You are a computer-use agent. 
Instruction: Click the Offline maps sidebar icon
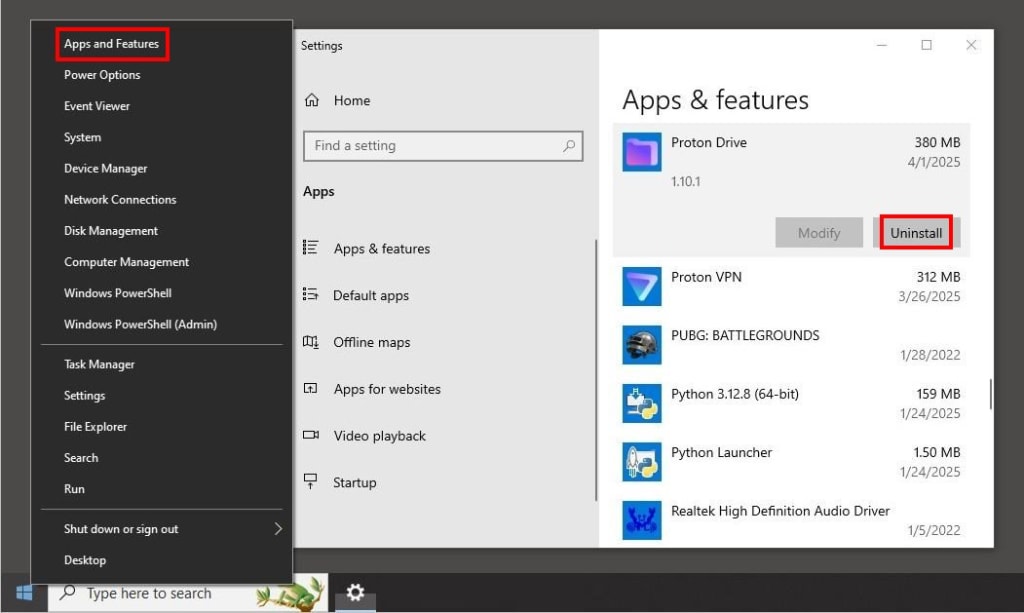point(311,341)
